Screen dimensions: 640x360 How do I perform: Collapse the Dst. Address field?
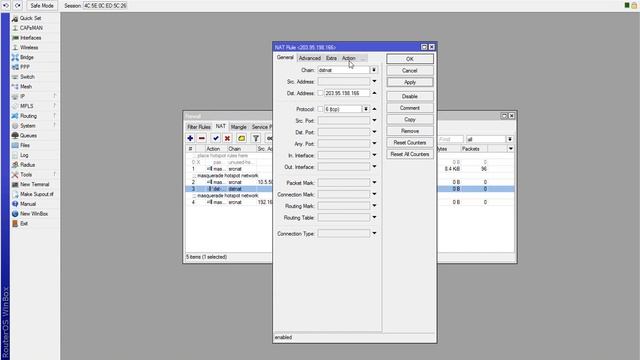[374, 93]
